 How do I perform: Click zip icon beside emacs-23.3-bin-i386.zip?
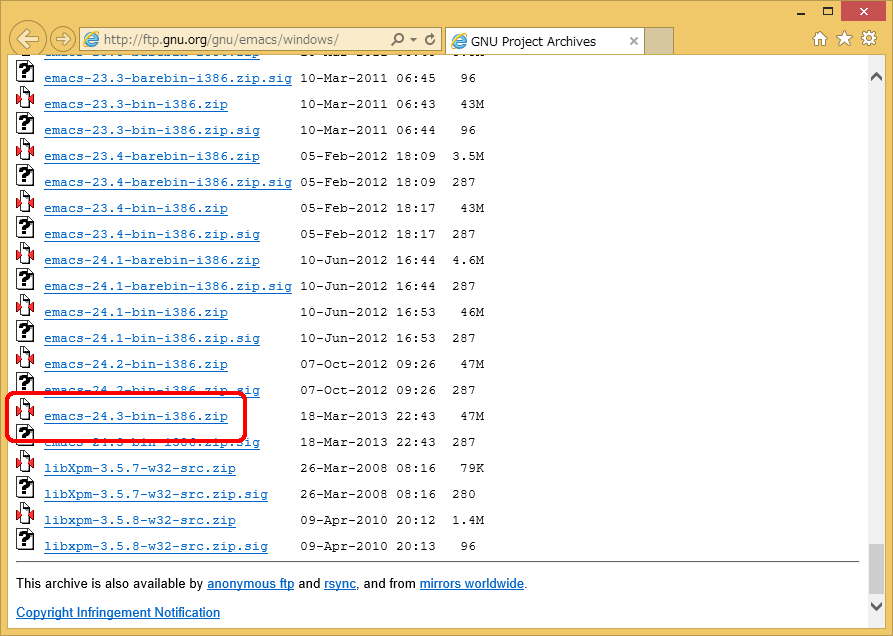tap(25, 97)
